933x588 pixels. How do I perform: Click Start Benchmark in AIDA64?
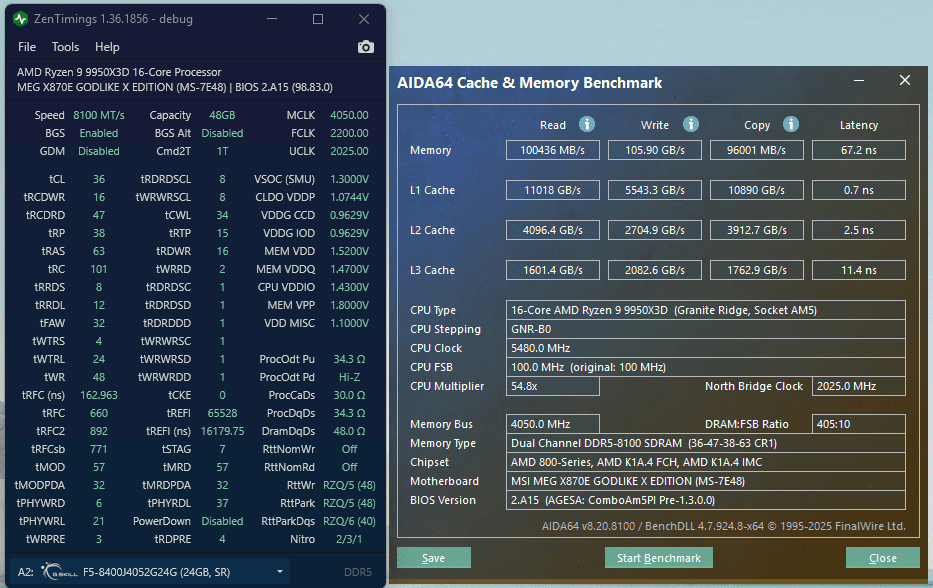(659, 558)
